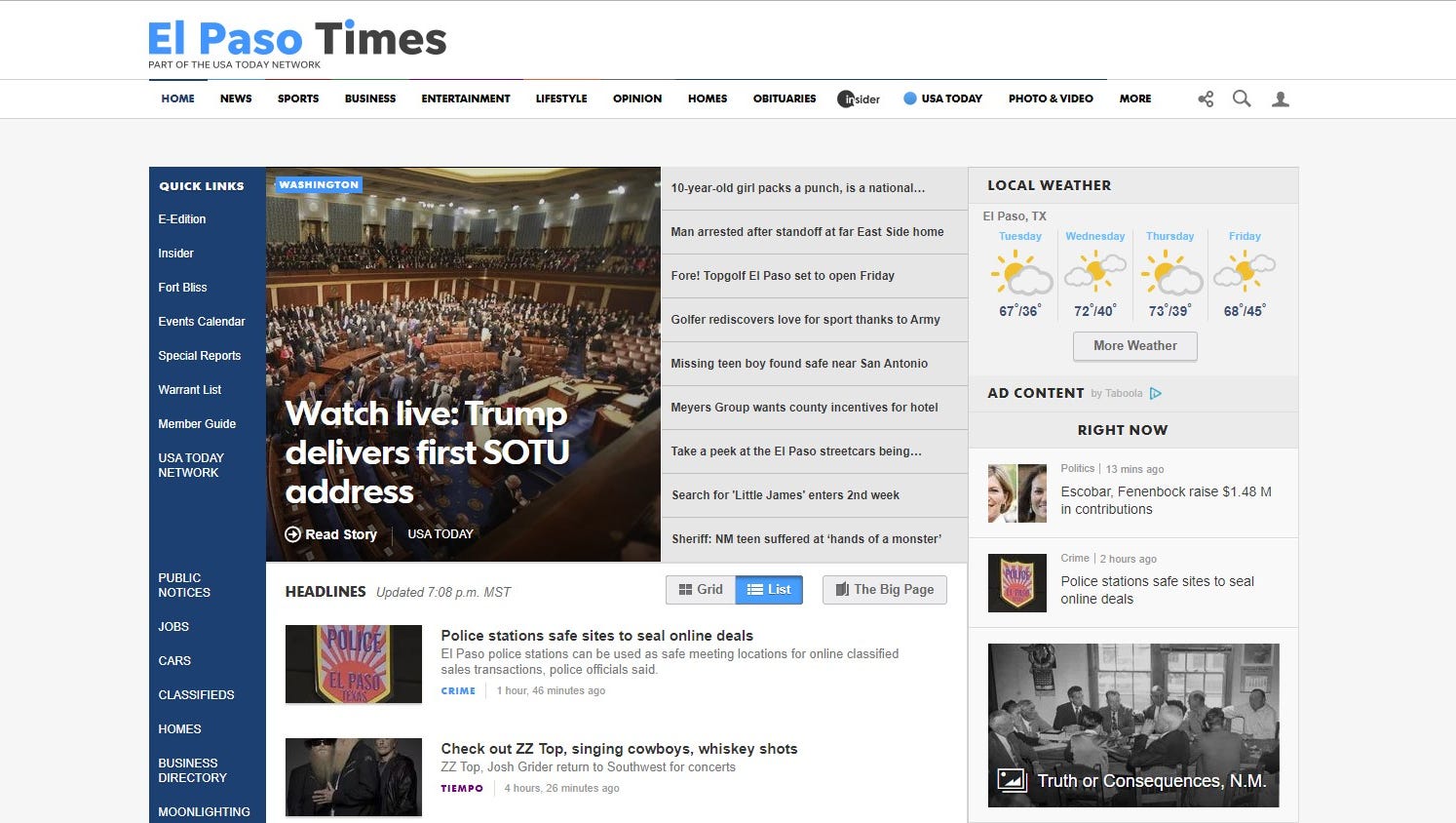Image resolution: width=1456 pixels, height=823 pixels.
Task: Switch headlines to List view
Action: click(769, 590)
